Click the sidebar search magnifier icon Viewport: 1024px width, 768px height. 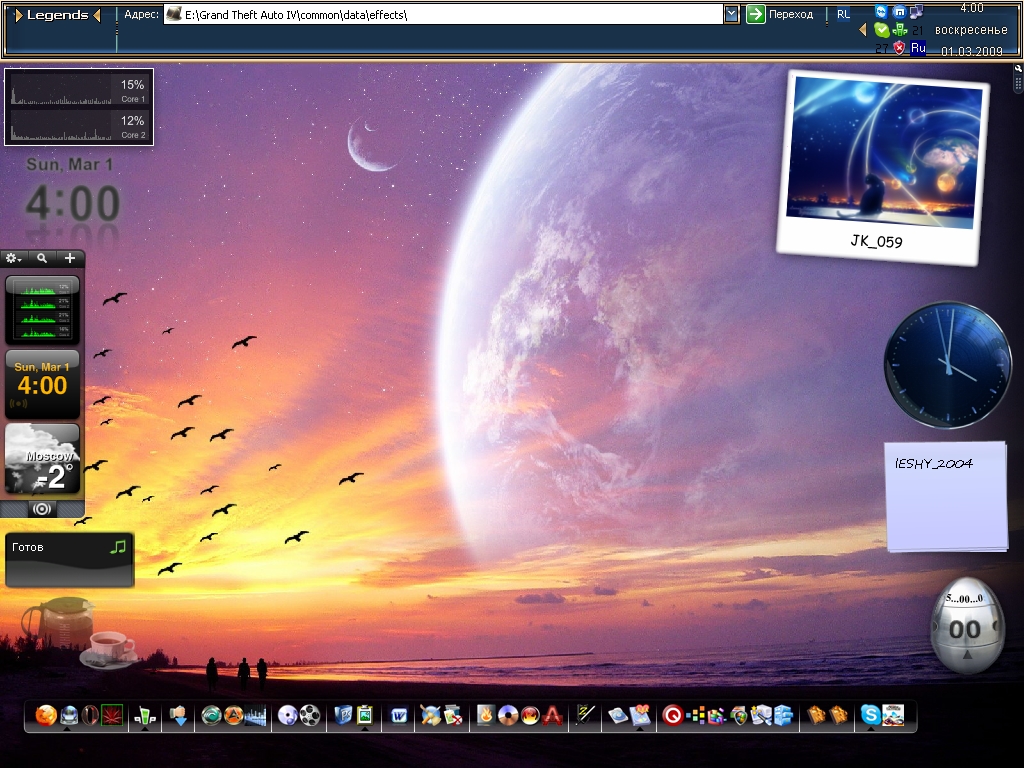(x=42, y=258)
